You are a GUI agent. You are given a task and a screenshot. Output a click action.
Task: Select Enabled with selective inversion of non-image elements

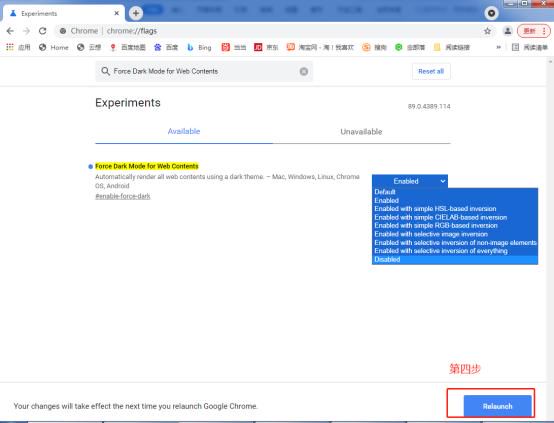coord(455,242)
